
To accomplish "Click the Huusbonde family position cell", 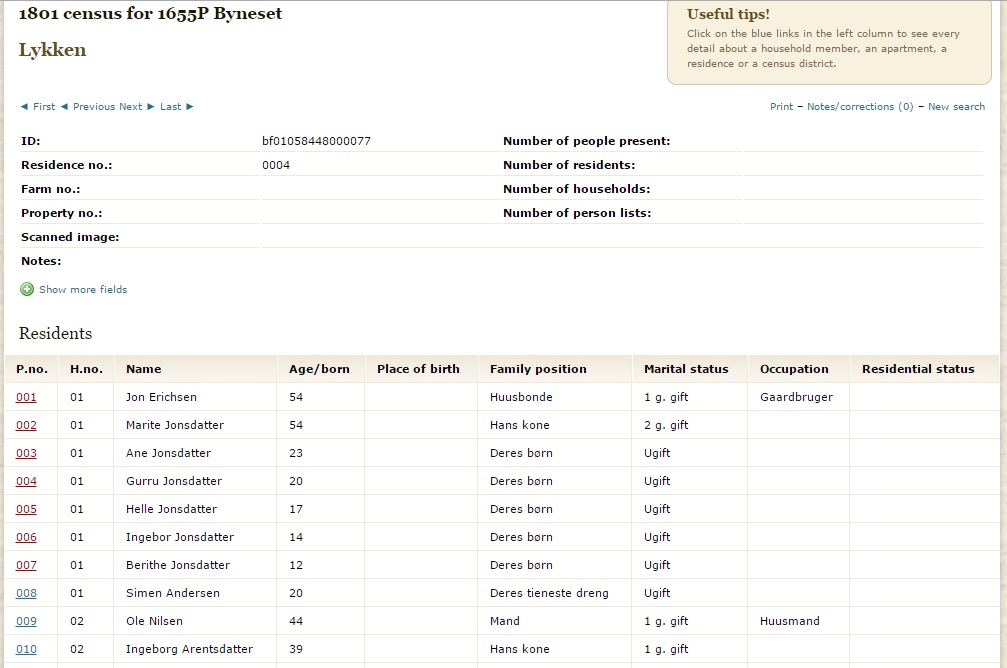I will point(521,397).
